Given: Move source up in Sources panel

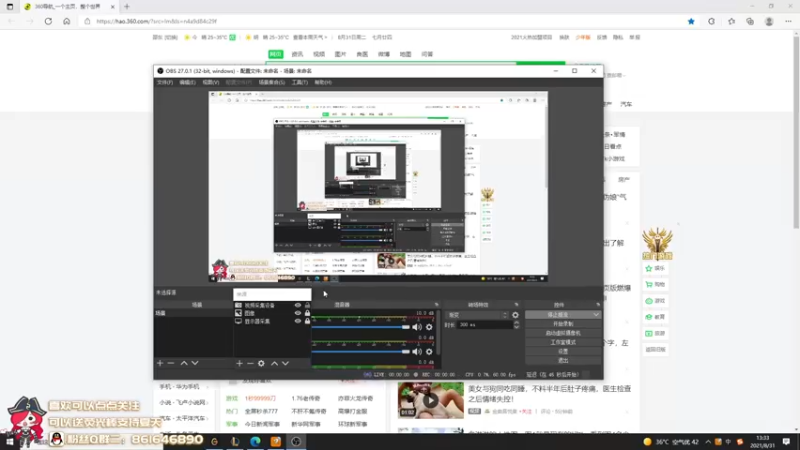Looking at the screenshot, I should coord(274,363).
